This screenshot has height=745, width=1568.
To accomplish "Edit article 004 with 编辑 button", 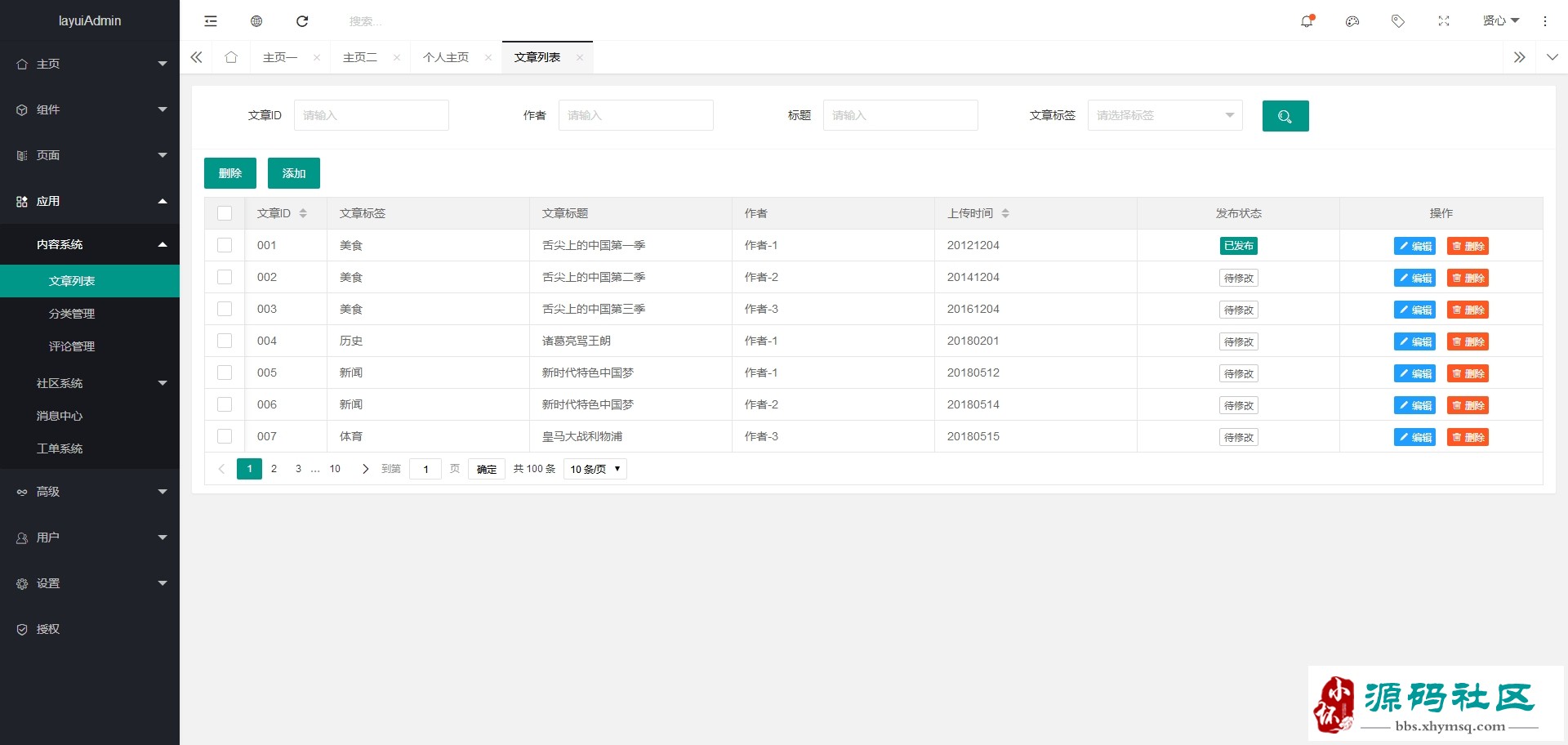I will coord(1414,341).
